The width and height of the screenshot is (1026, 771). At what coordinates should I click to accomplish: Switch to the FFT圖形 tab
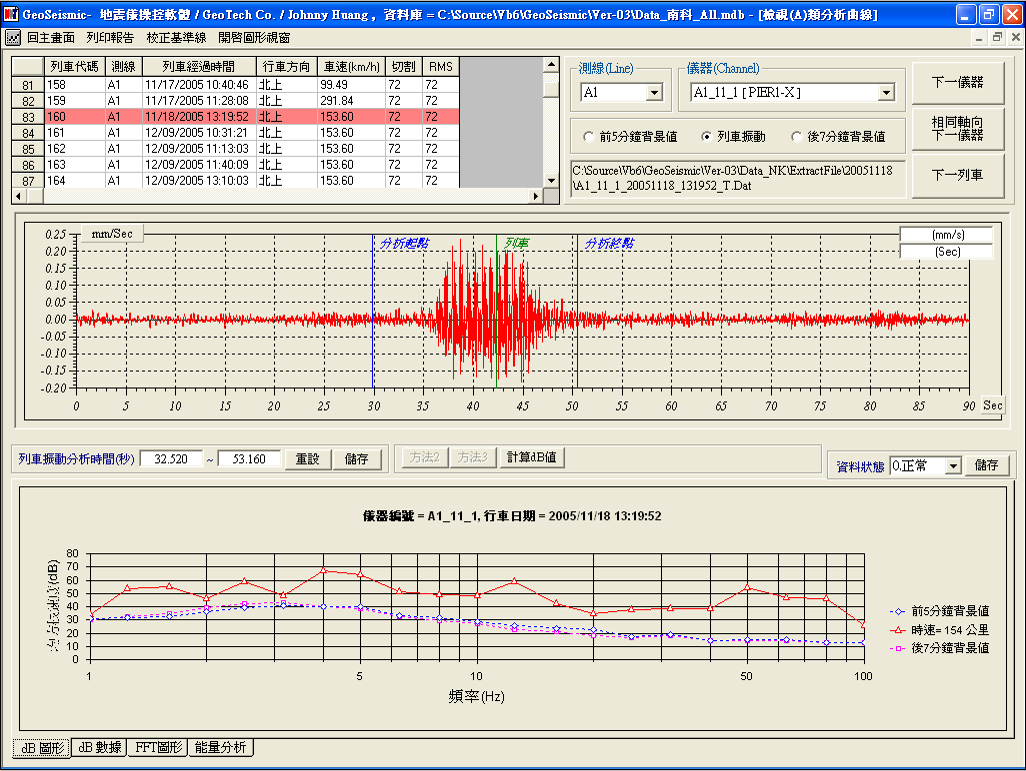click(x=158, y=747)
